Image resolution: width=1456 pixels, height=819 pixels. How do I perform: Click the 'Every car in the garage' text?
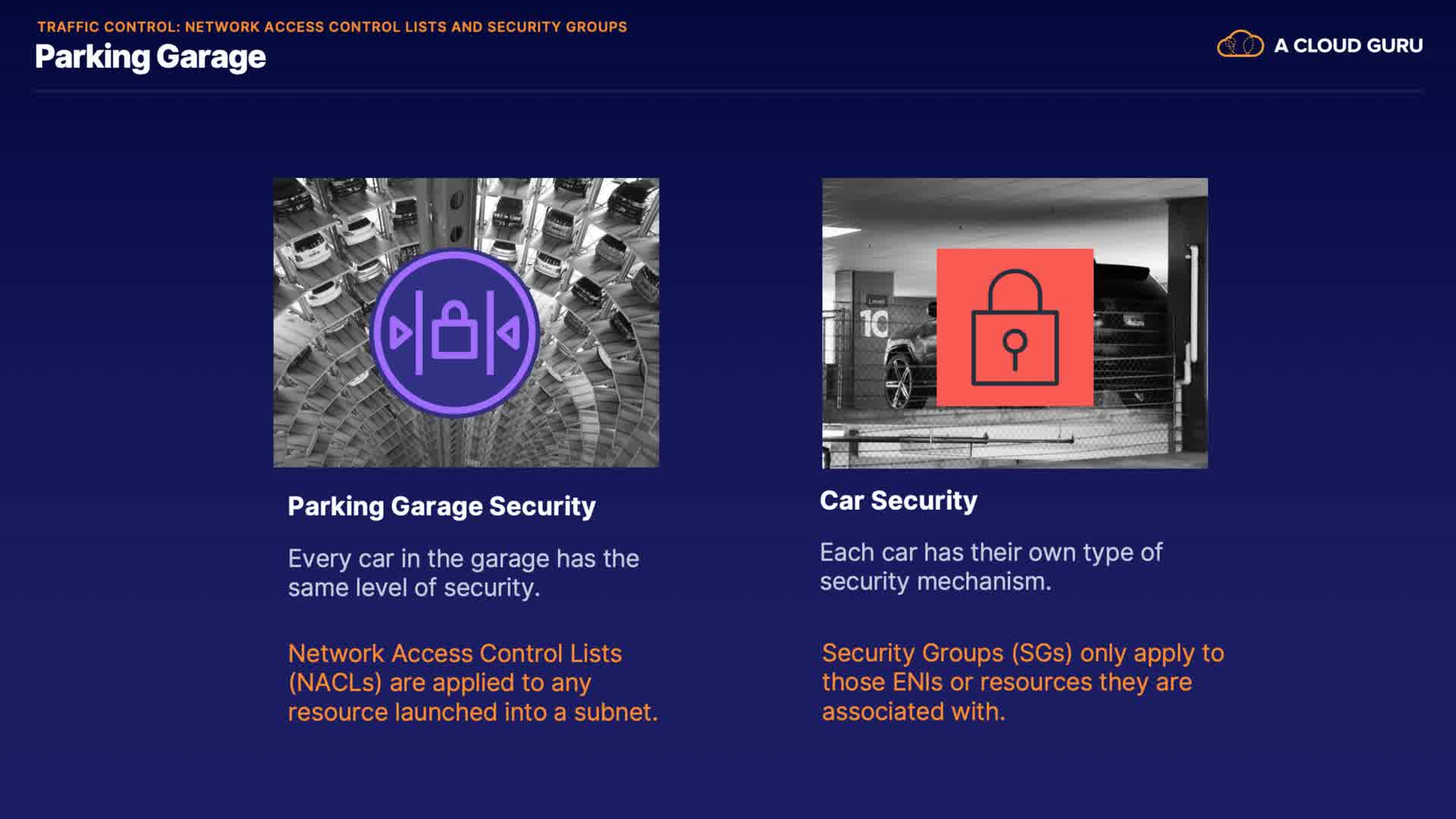(x=463, y=573)
